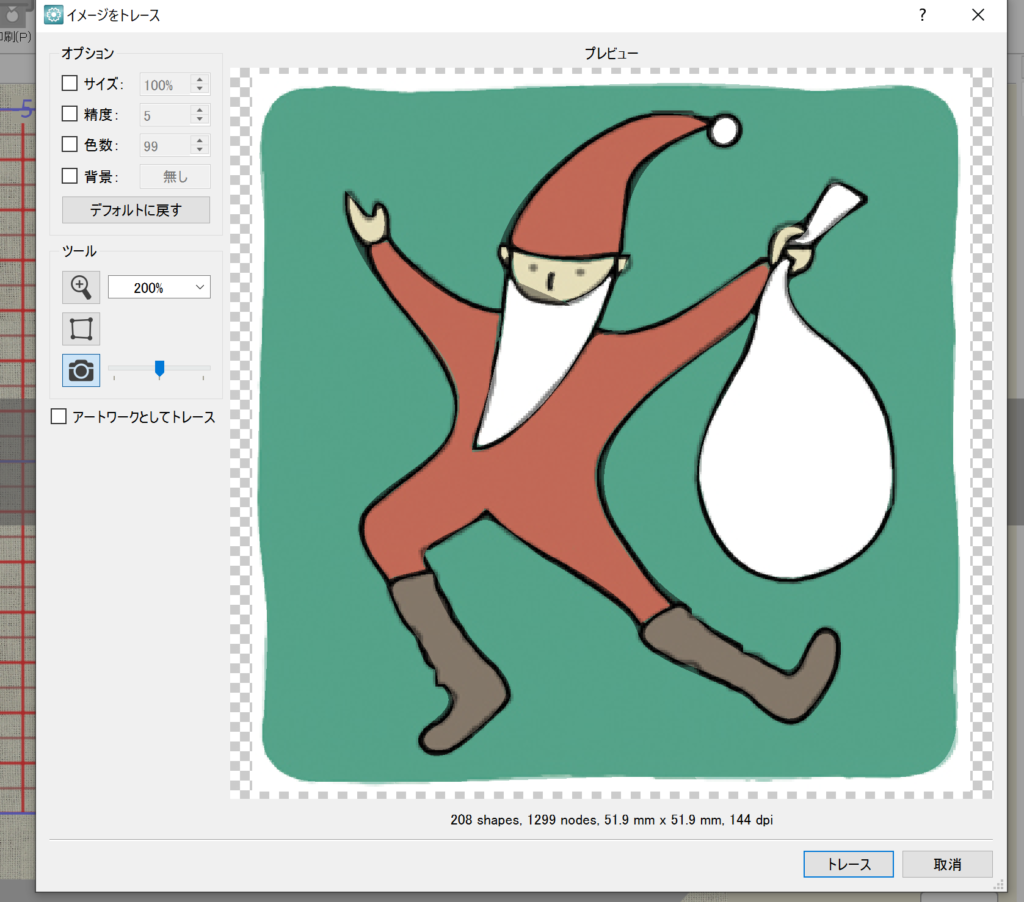Image resolution: width=1024 pixels, height=902 pixels.
Task: Open the 200% zoom level dropdown
Action: point(159,287)
